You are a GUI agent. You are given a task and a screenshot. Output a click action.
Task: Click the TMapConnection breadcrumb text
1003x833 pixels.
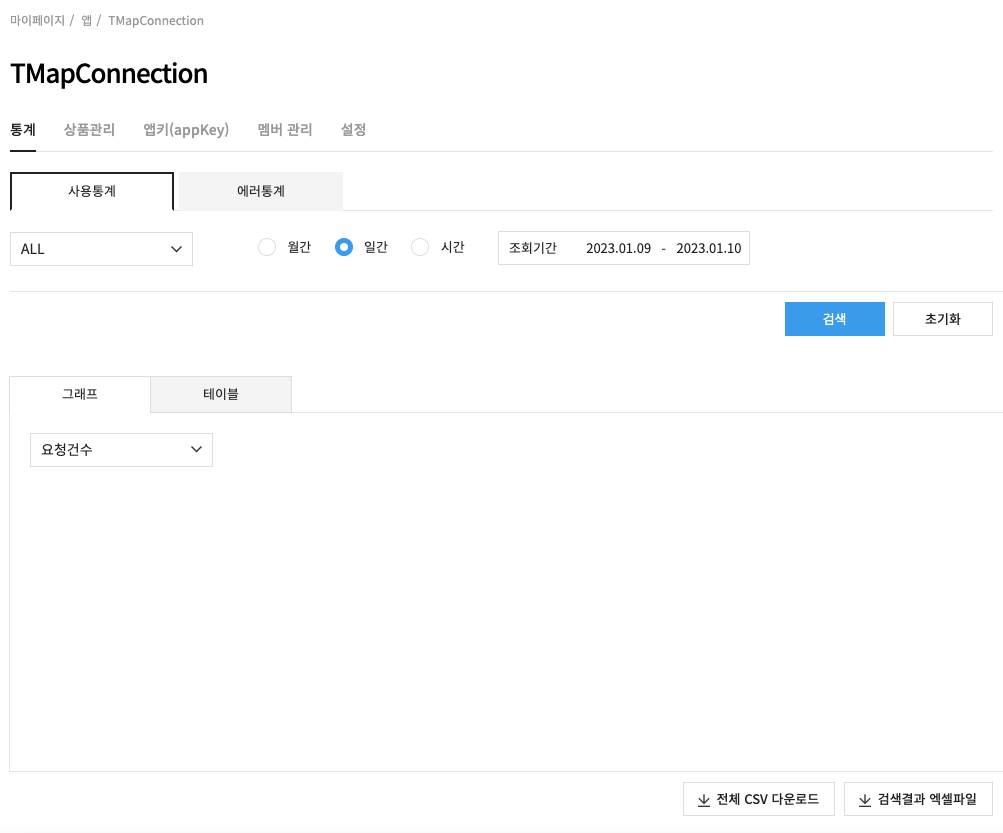pyautogui.click(x=155, y=20)
